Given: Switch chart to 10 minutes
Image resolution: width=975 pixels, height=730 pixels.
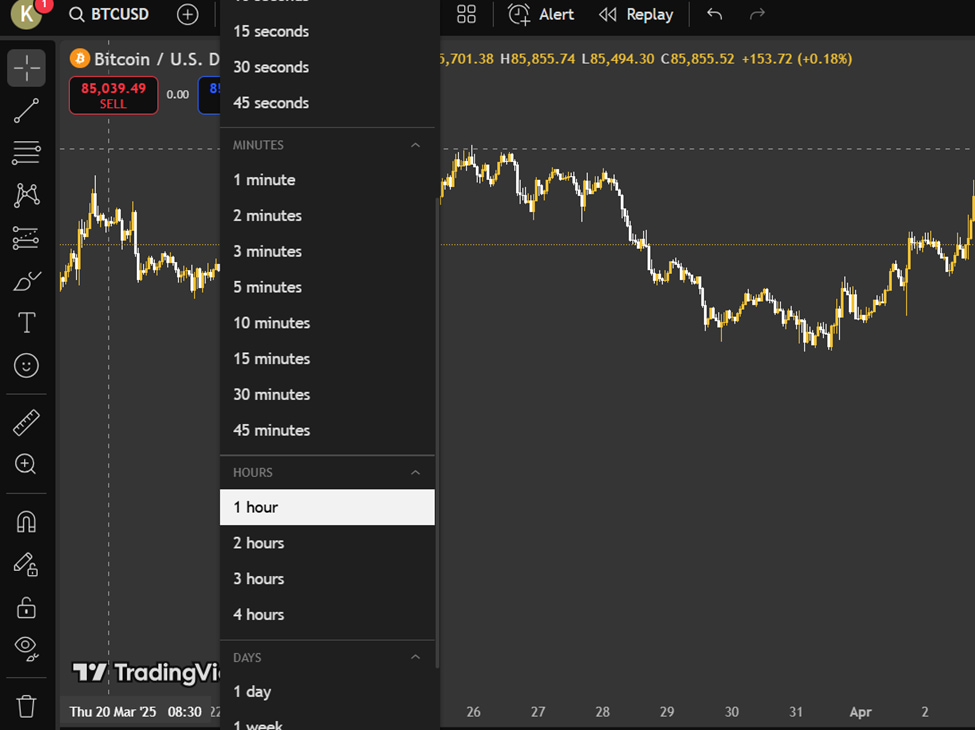Looking at the screenshot, I should [327, 323].
